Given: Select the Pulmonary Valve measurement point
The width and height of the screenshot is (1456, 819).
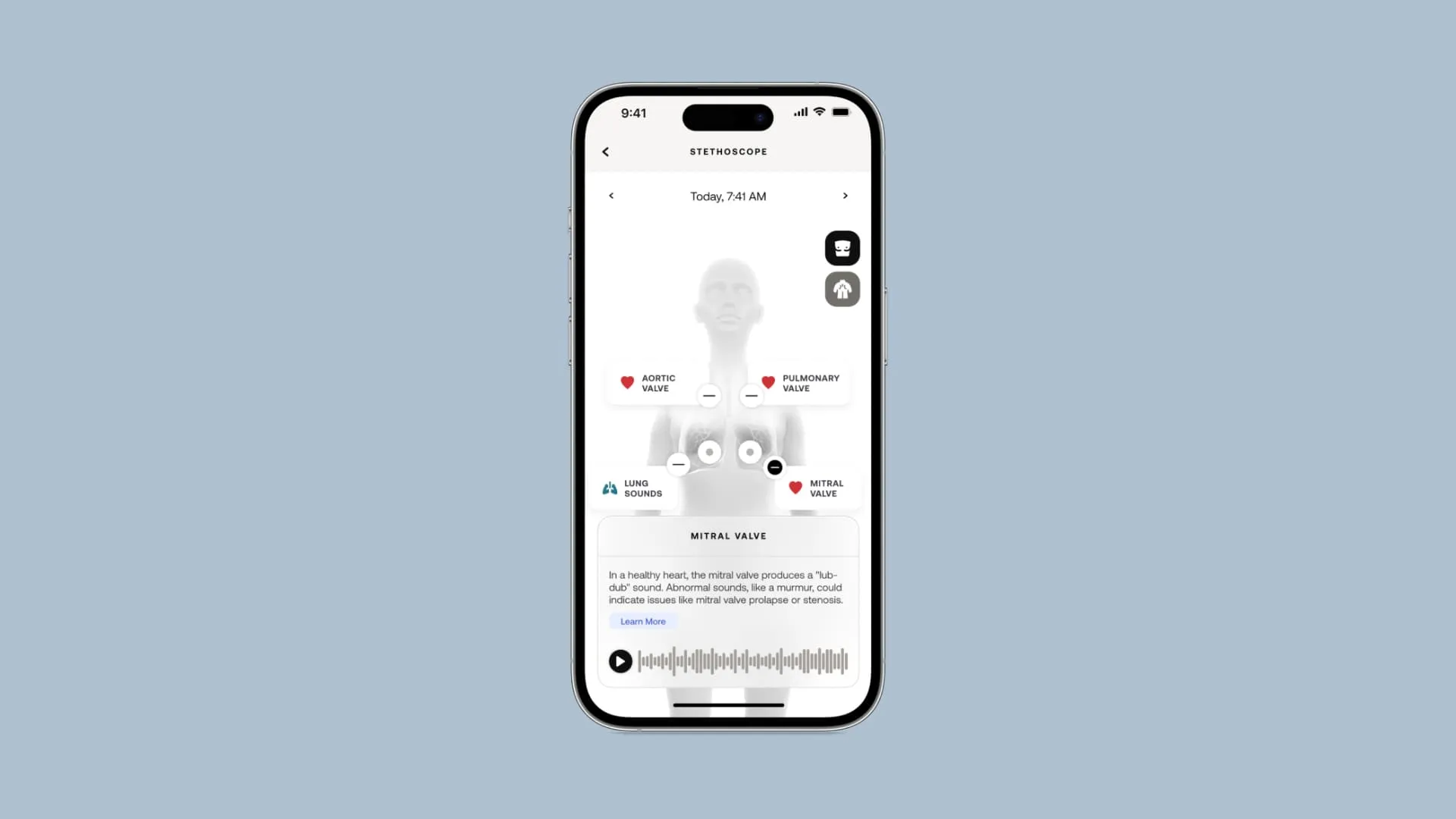Looking at the screenshot, I should pyautogui.click(x=750, y=395).
